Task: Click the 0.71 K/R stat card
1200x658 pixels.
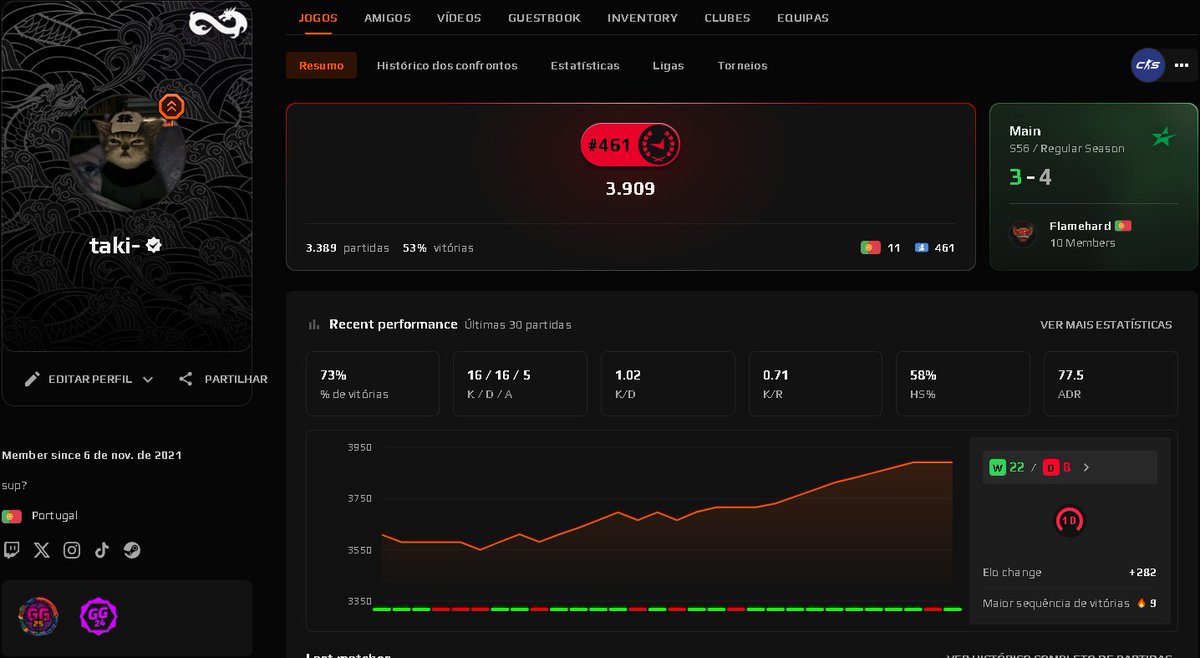Action: pos(815,383)
